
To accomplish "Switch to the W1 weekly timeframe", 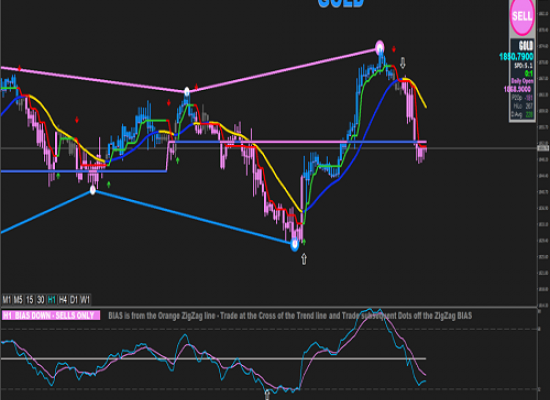I will click(x=85, y=300).
